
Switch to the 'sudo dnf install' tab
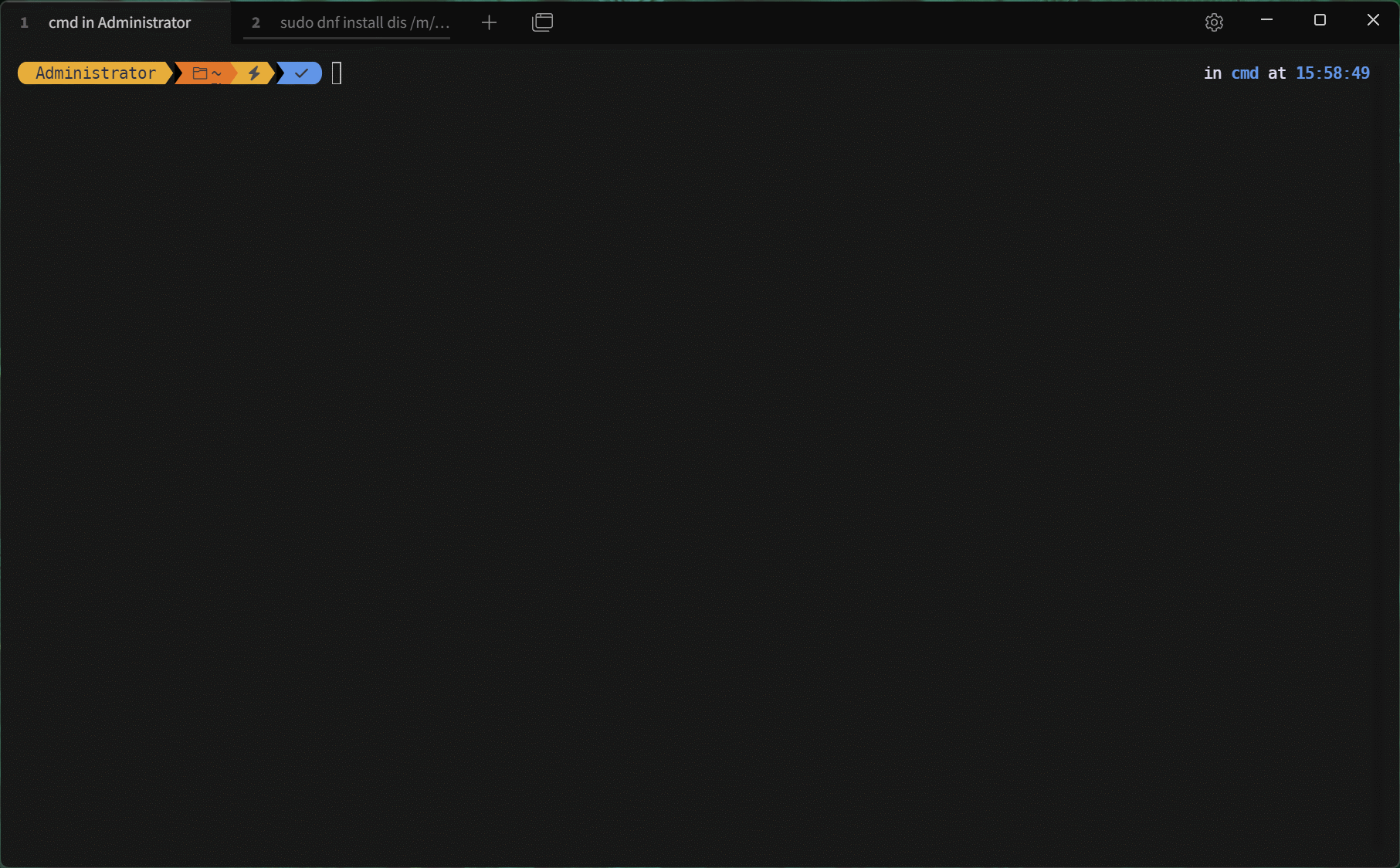click(x=364, y=22)
